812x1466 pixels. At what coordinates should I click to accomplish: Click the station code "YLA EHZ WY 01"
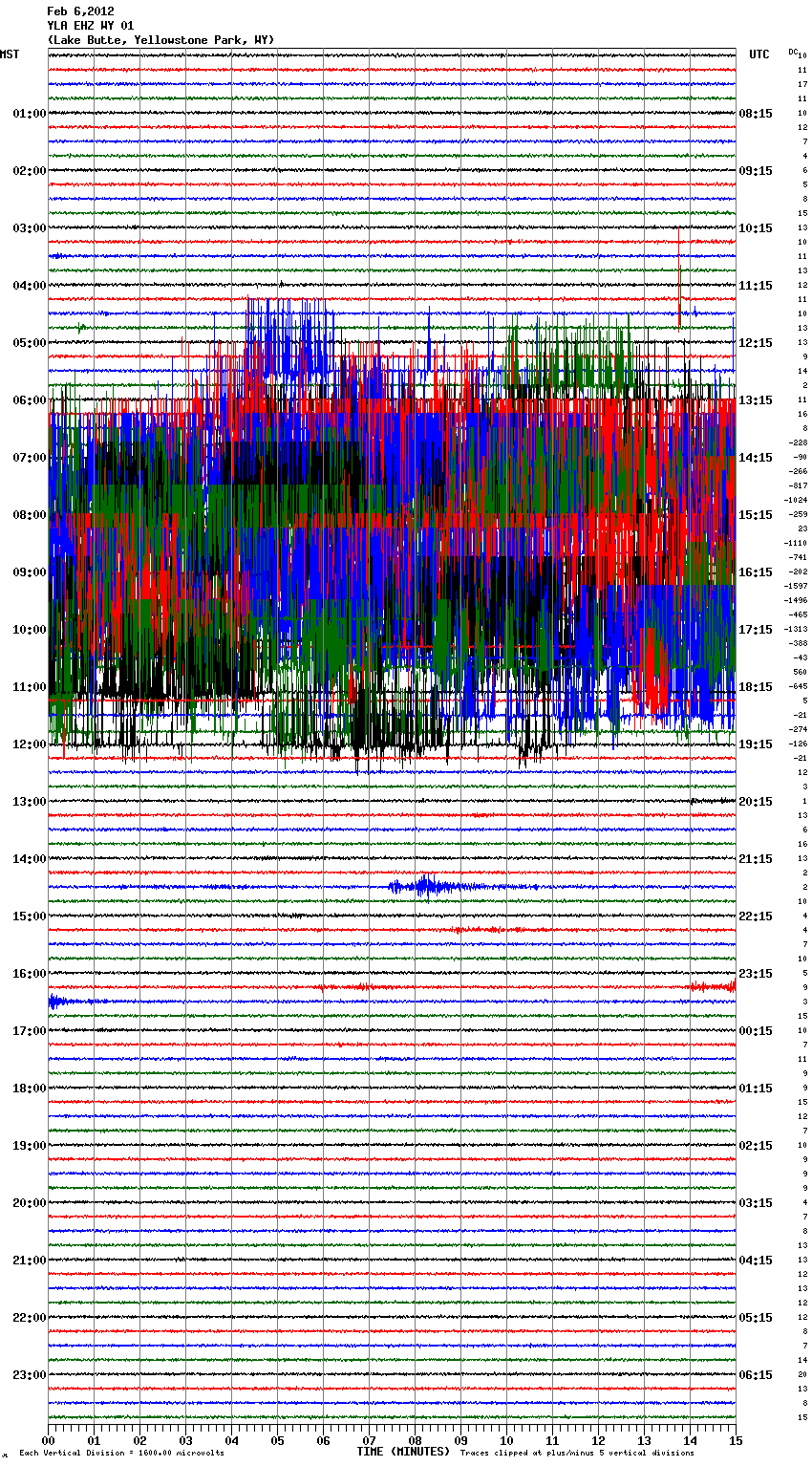(x=91, y=26)
